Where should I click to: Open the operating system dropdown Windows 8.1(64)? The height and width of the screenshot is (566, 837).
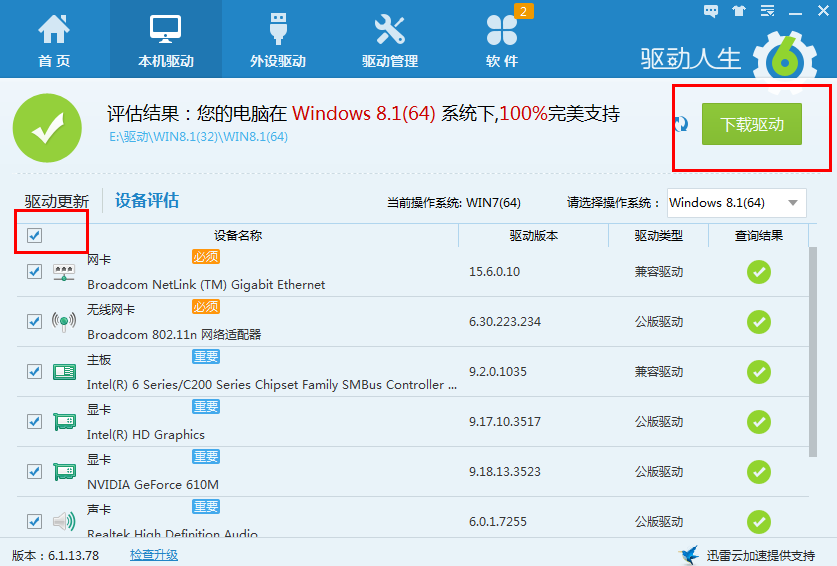[x=737, y=203]
